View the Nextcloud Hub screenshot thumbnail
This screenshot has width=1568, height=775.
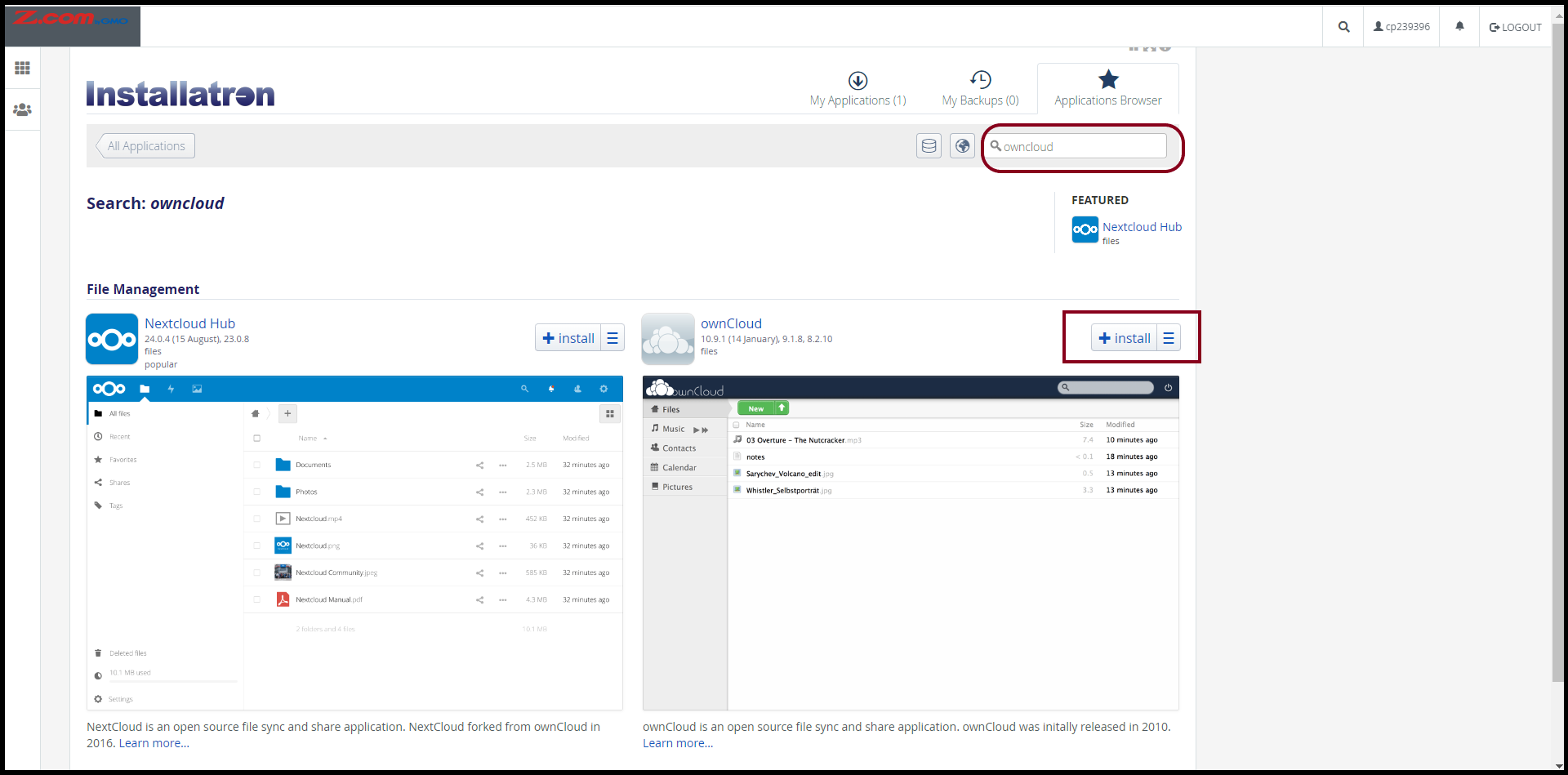354,543
